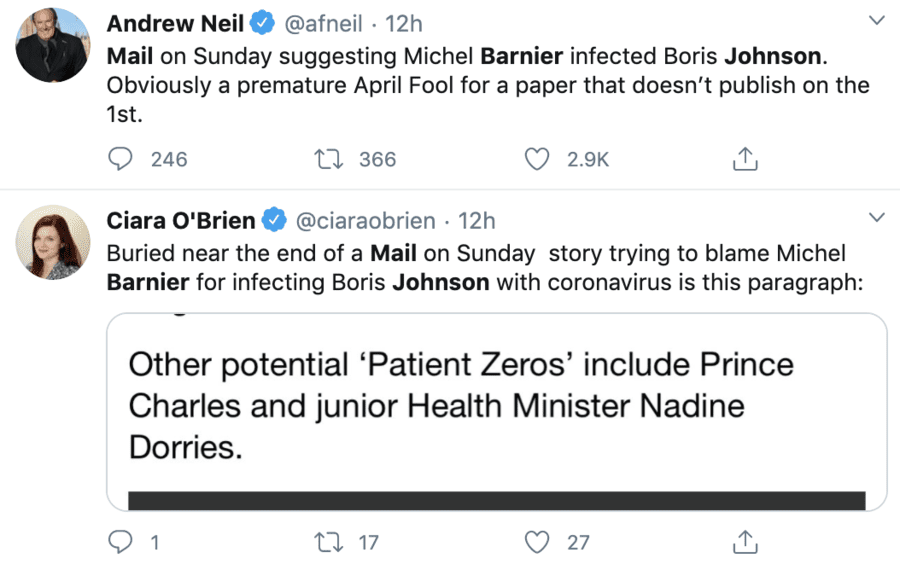Open the 12h timestamp on Ciara O'Brien's tweet
The height and width of the screenshot is (570, 900).
click(476, 220)
